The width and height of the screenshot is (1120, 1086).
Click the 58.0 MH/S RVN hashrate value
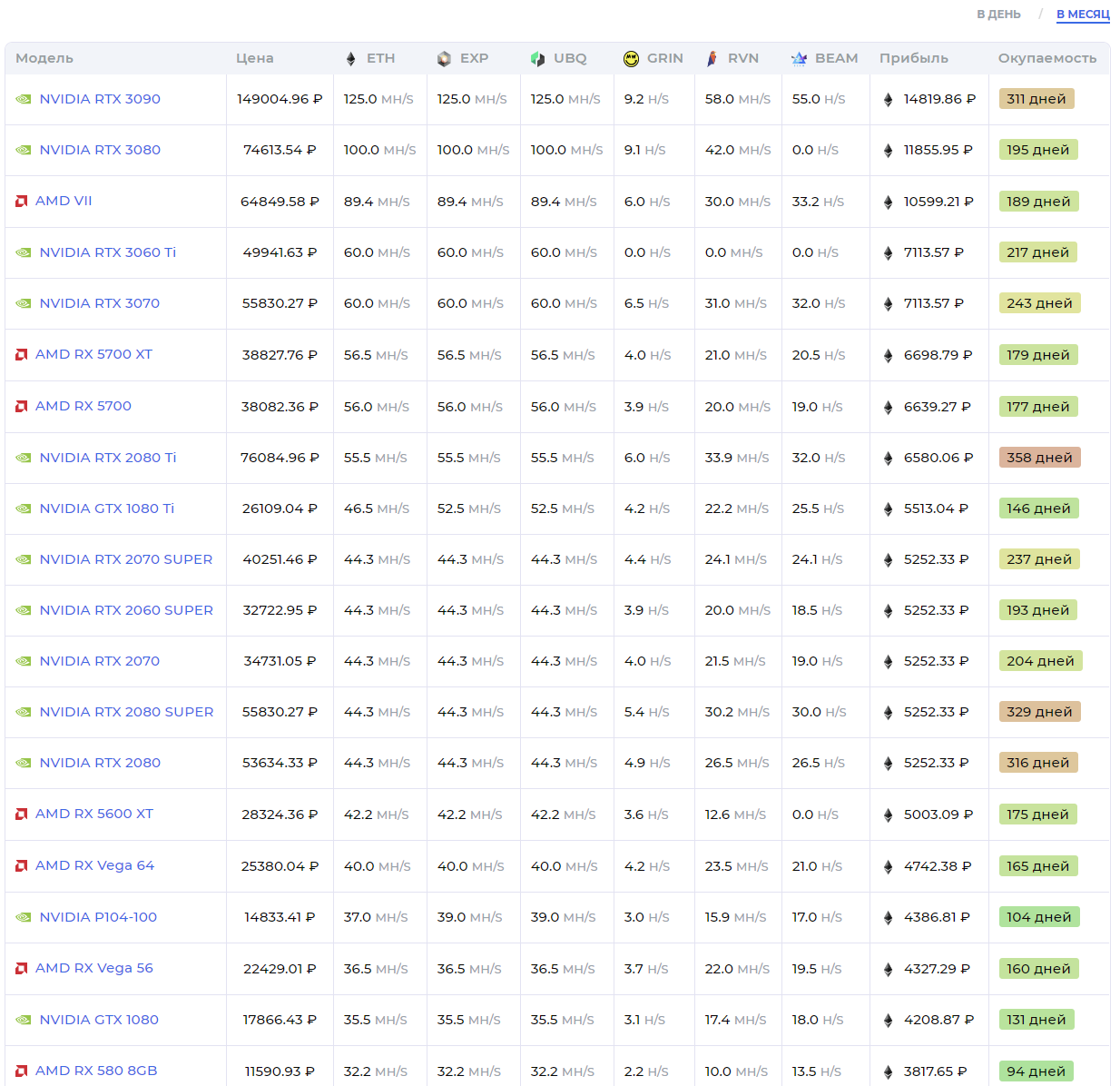tap(738, 99)
